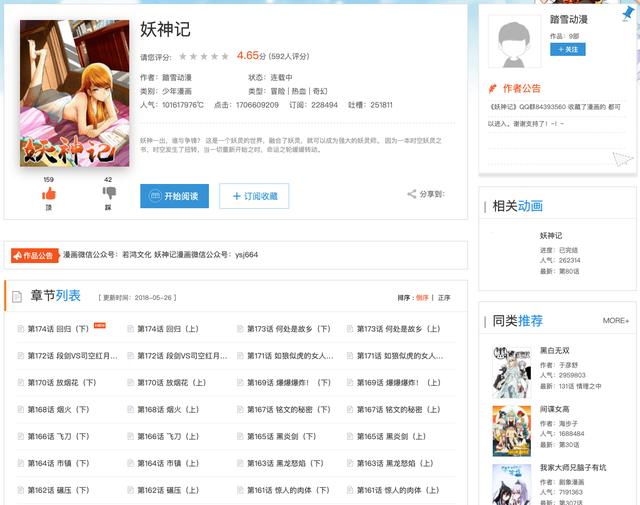Click 开始阅读 start reading button
The height and width of the screenshot is (505, 640).
[x=175, y=196]
